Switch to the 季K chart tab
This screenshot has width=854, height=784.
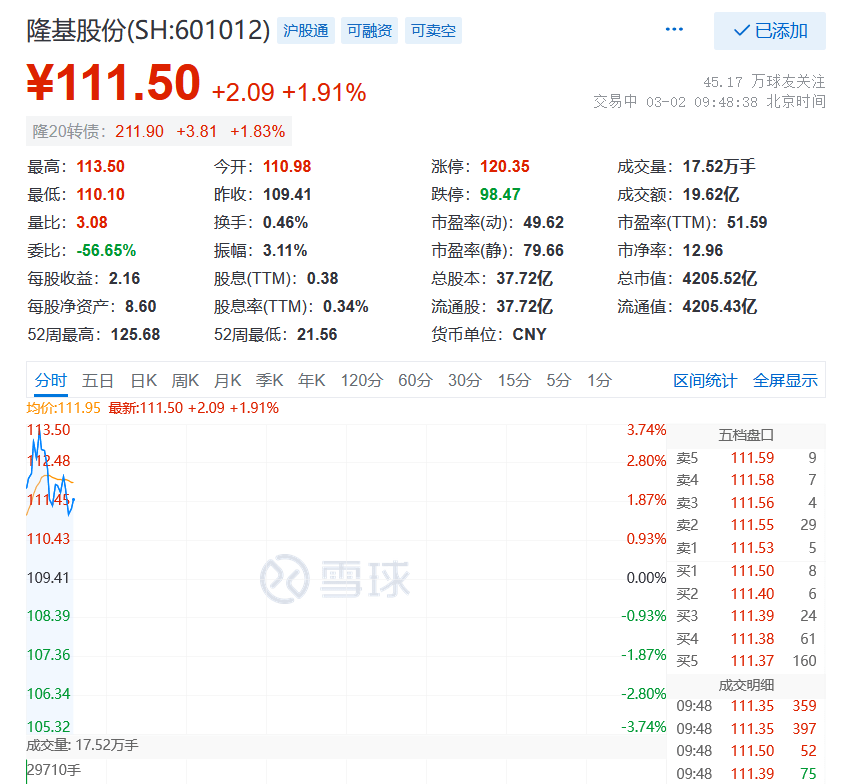pyautogui.click(x=270, y=380)
